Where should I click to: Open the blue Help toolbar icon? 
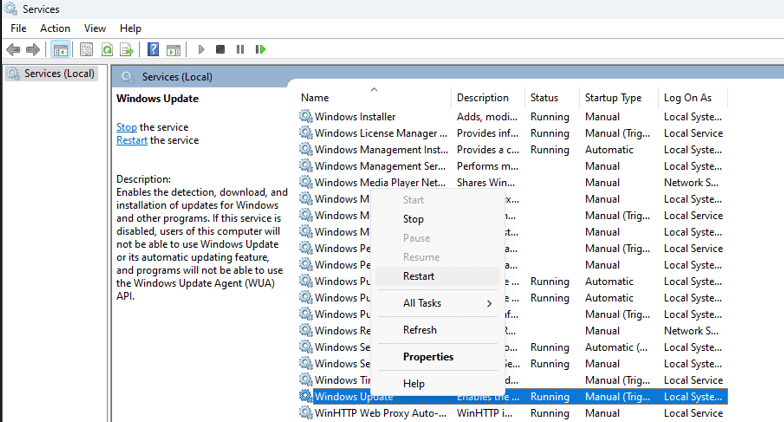pyautogui.click(x=153, y=50)
